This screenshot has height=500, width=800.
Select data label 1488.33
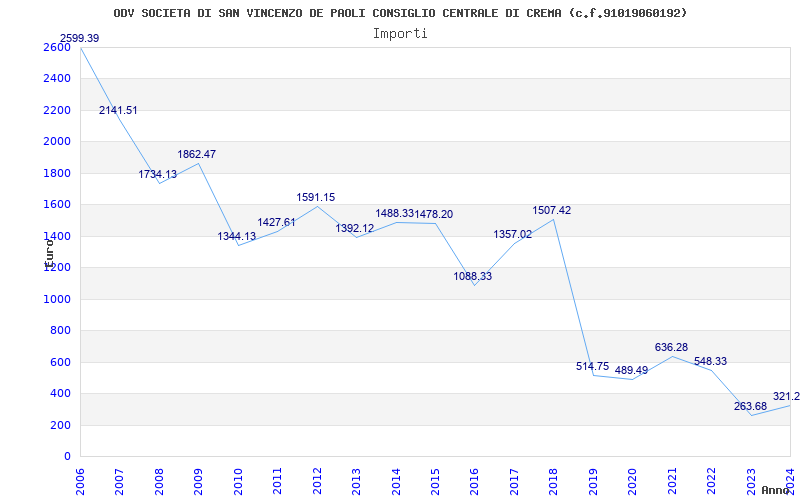click(x=394, y=214)
